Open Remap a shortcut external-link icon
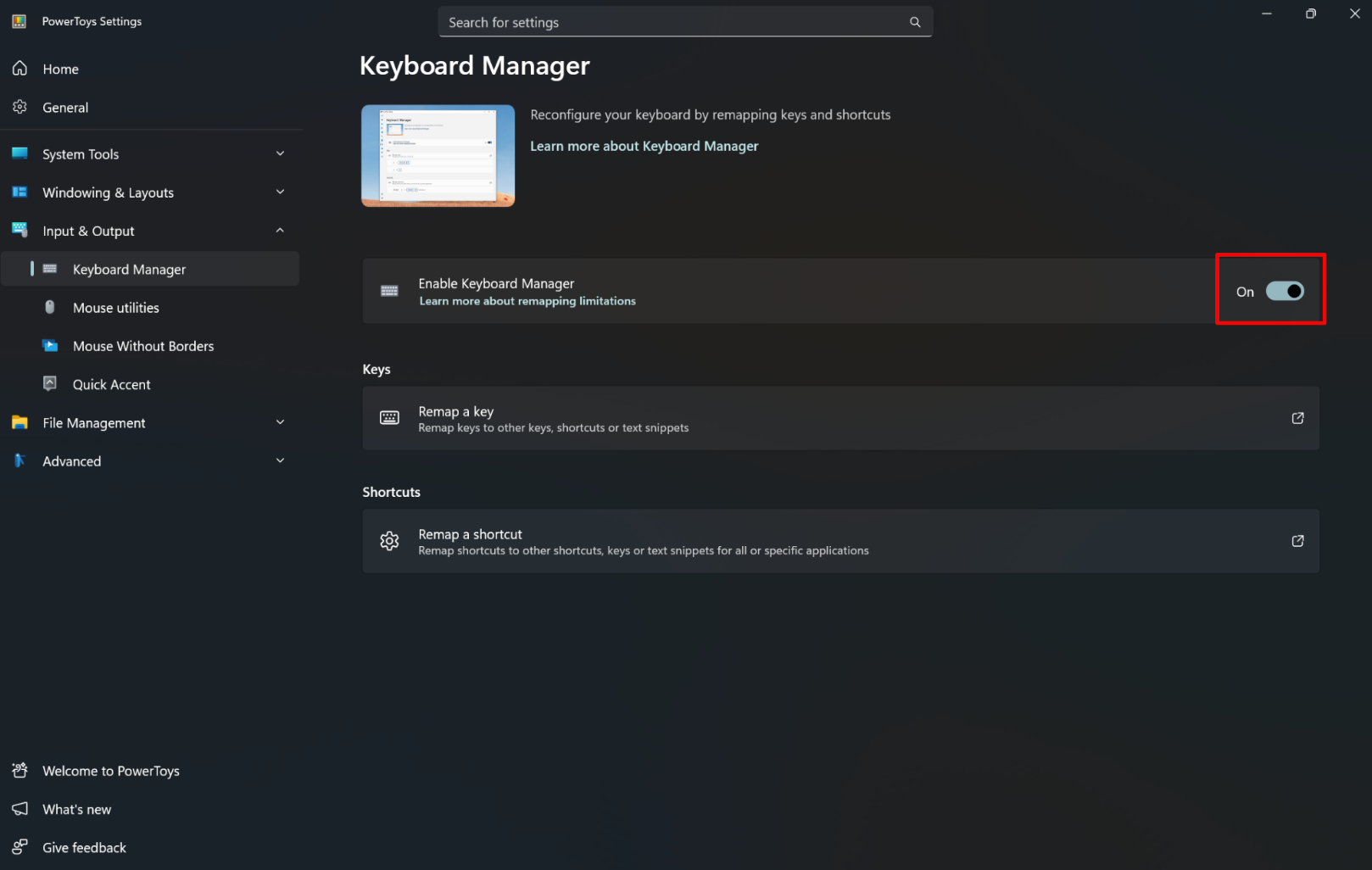1372x870 pixels. click(1297, 541)
